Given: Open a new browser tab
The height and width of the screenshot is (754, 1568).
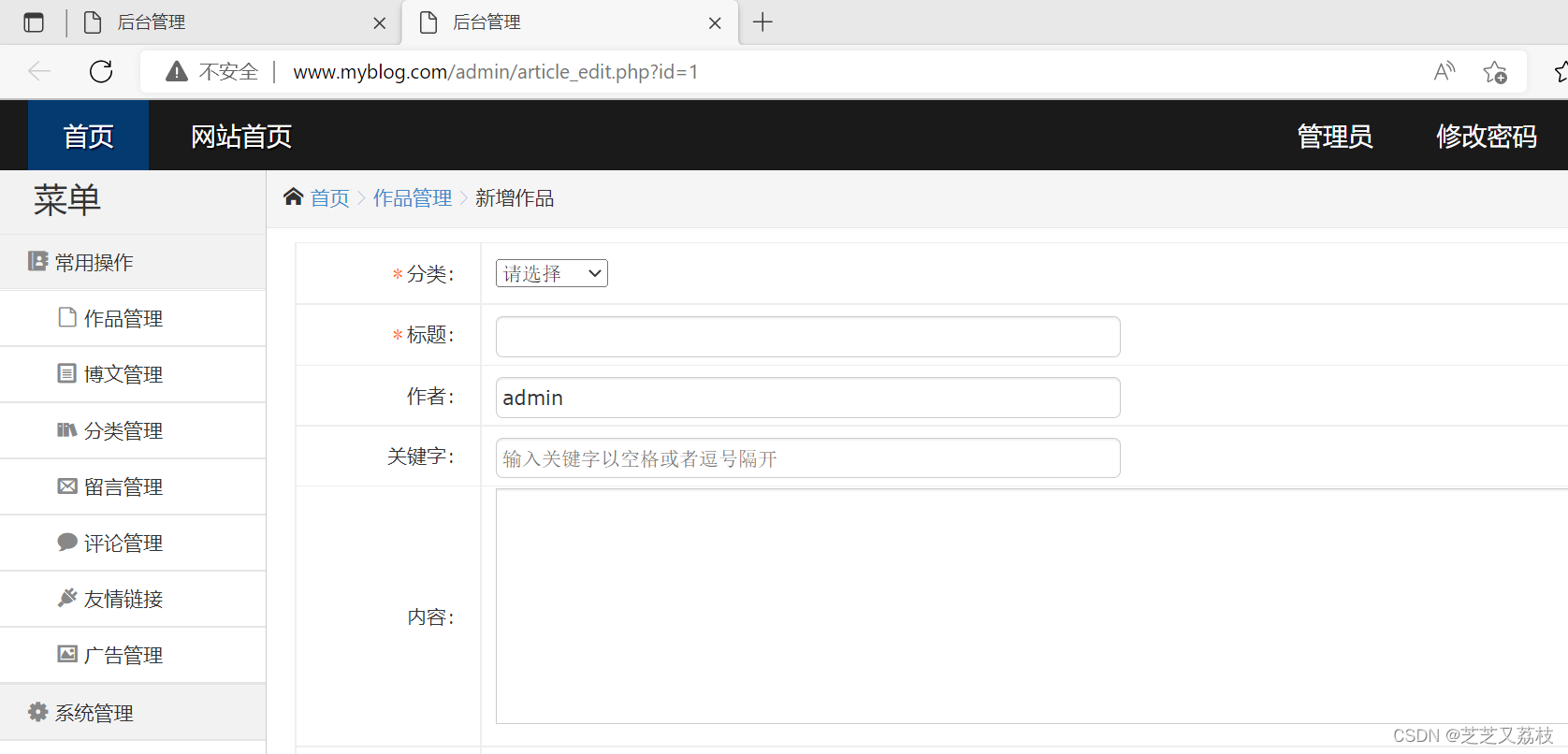Looking at the screenshot, I should pyautogui.click(x=762, y=22).
